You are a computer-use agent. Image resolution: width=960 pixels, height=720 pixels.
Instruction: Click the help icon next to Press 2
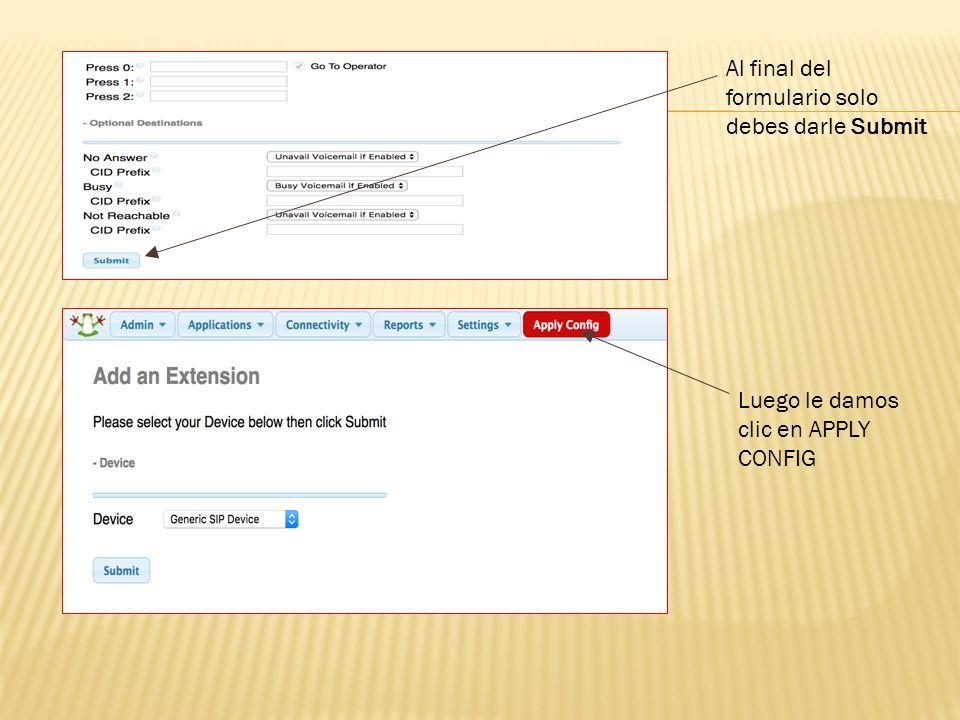point(140,94)
